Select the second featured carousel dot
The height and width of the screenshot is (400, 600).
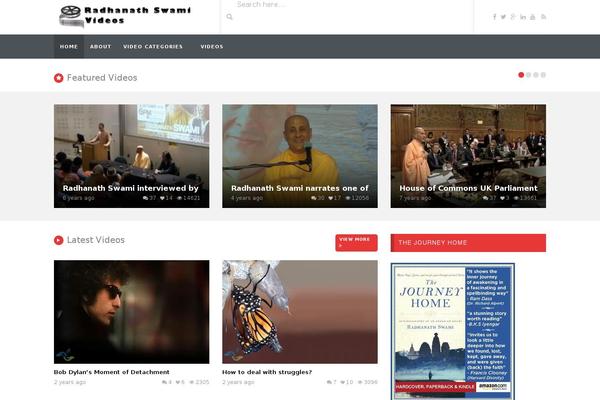(528, 75)
